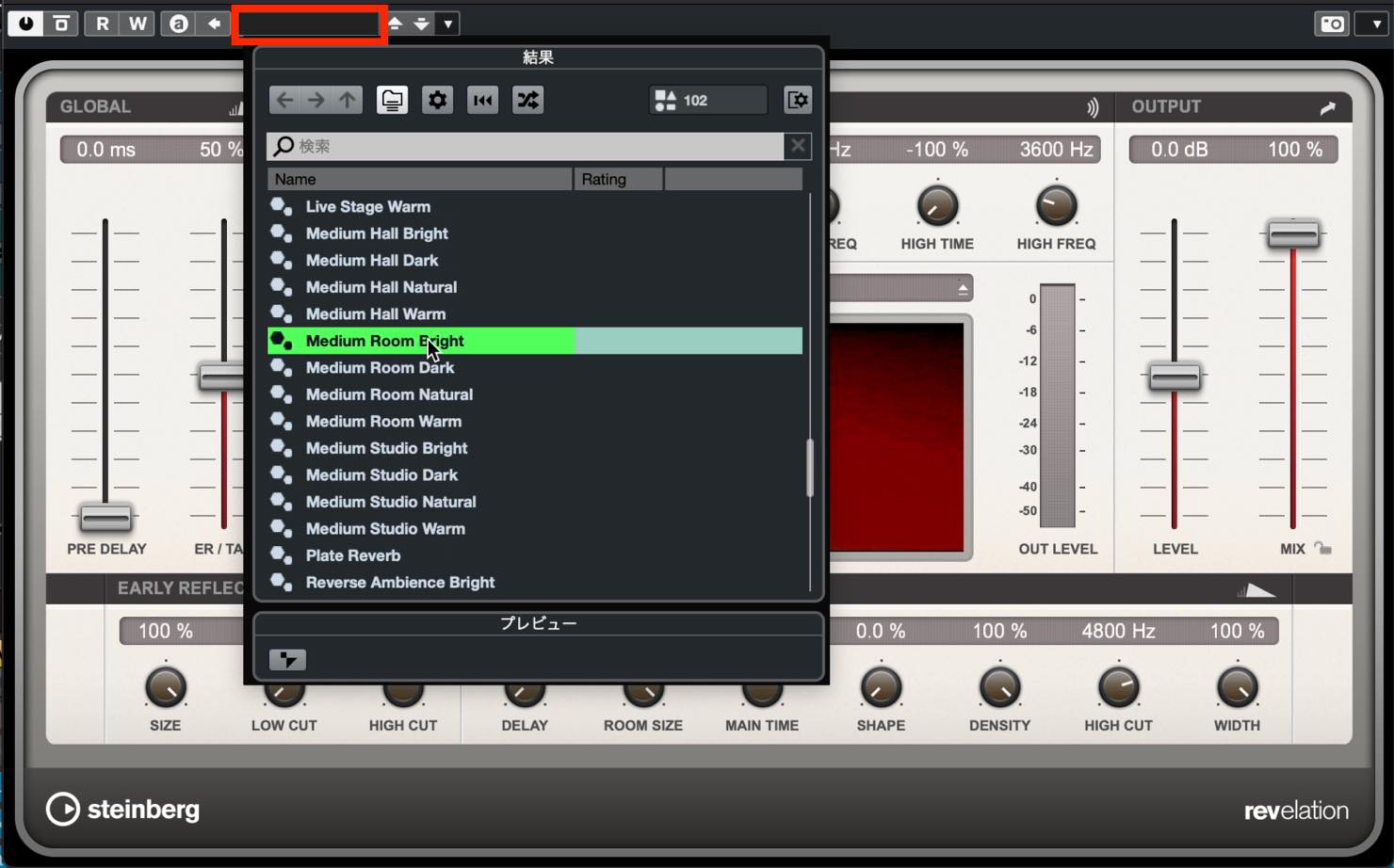Open the preset management dropdown arrow
Image resolution: width=1394 pixels, height=868 pixels.
tap(448, 24)
